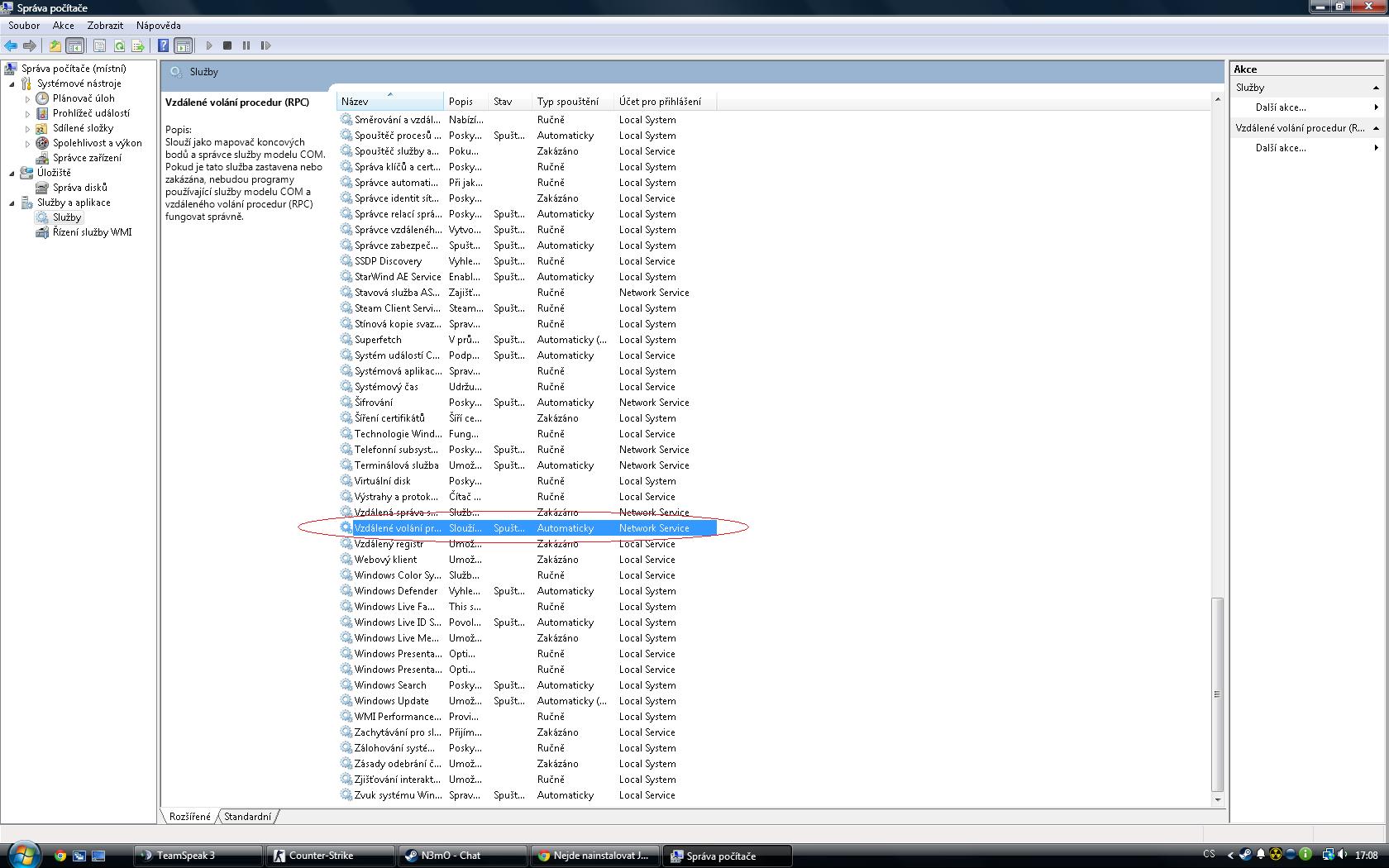Viewport: 1389px width, 868px height.
Task: Click the Refresh toolbar icon
Action: [119, 45]
